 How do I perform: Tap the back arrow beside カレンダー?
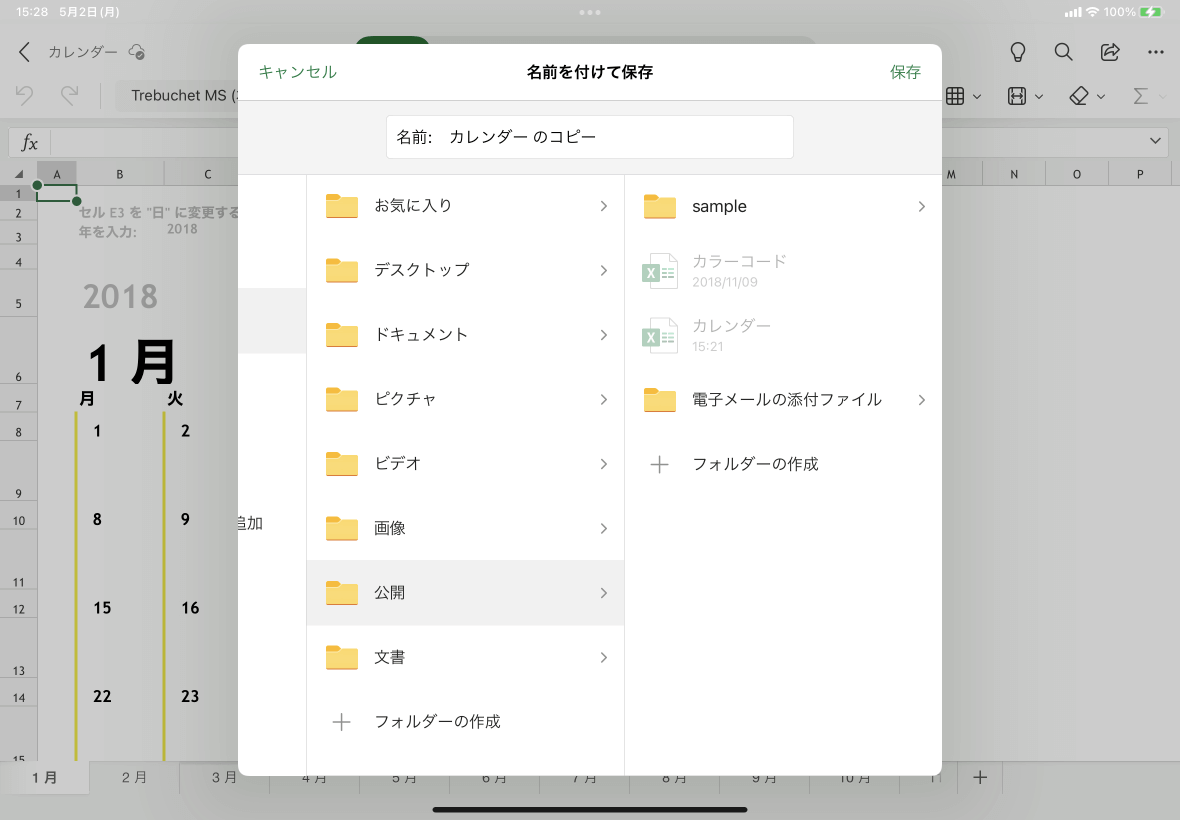[x=25, y=52]
